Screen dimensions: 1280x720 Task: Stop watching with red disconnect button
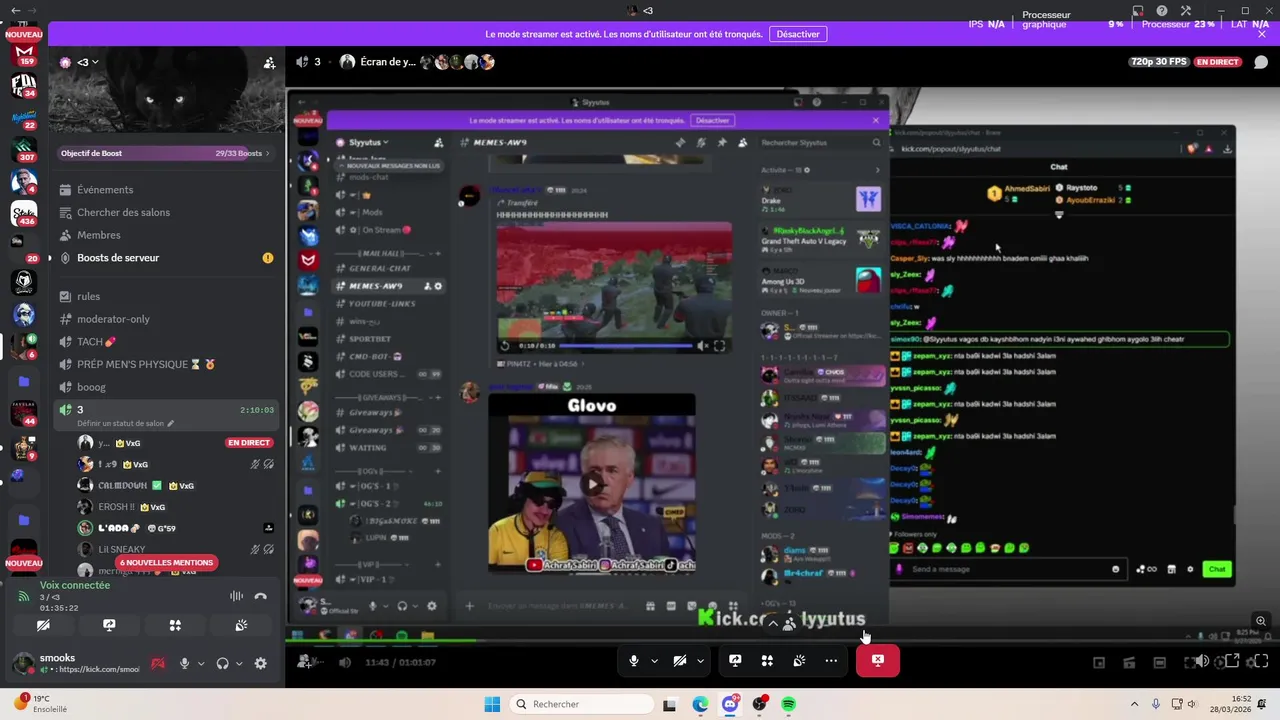click(x=877, y=660)
